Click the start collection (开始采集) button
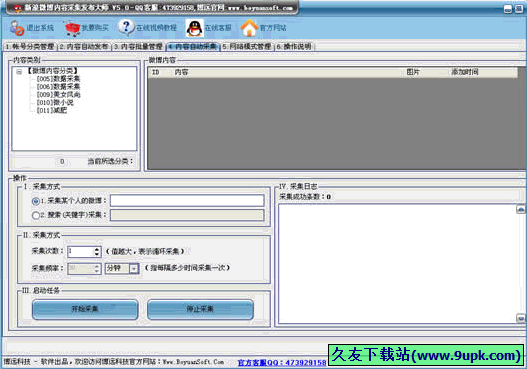 click(x=85, y=309)
